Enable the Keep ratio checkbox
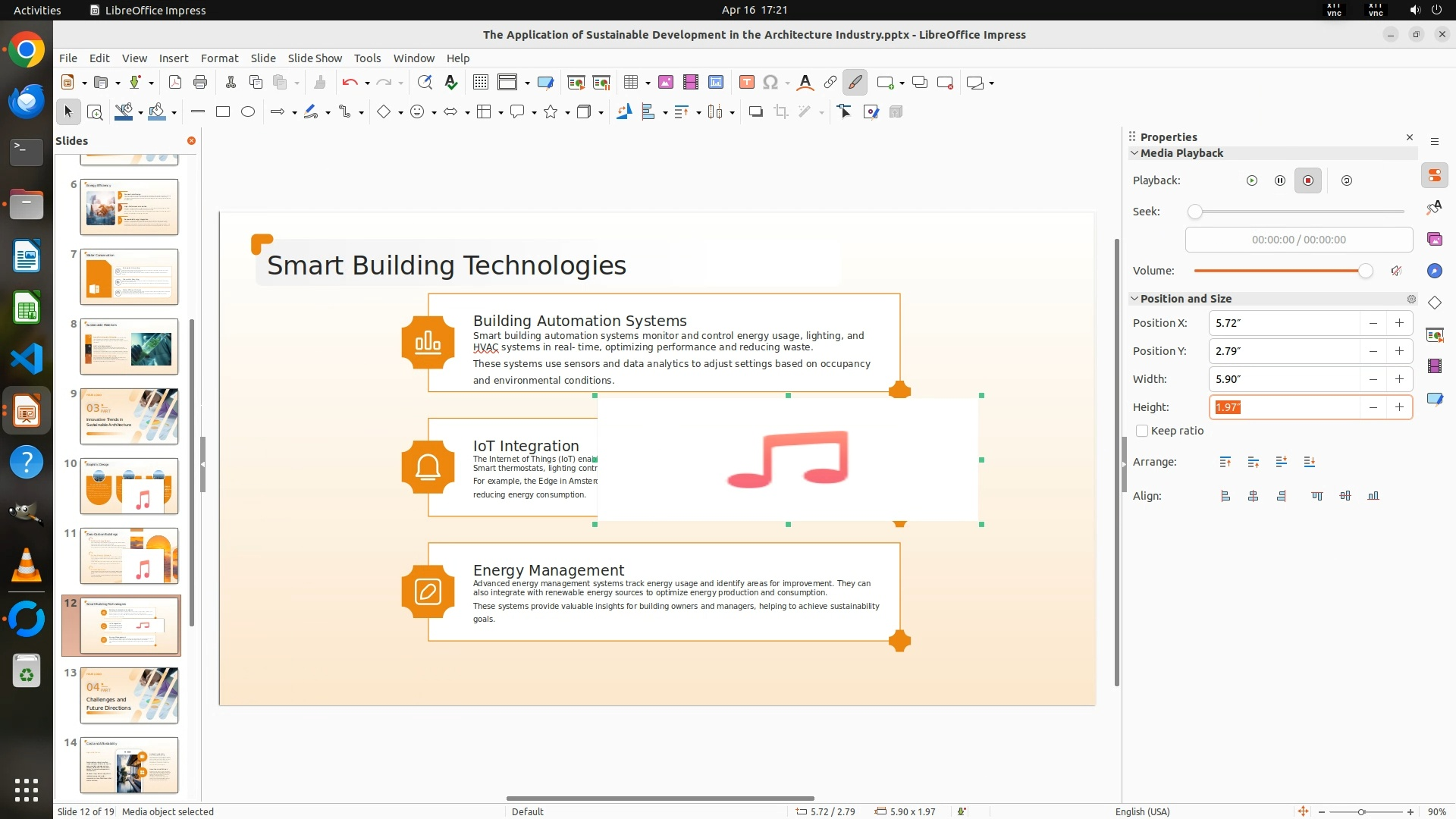 coord(1142,431)
